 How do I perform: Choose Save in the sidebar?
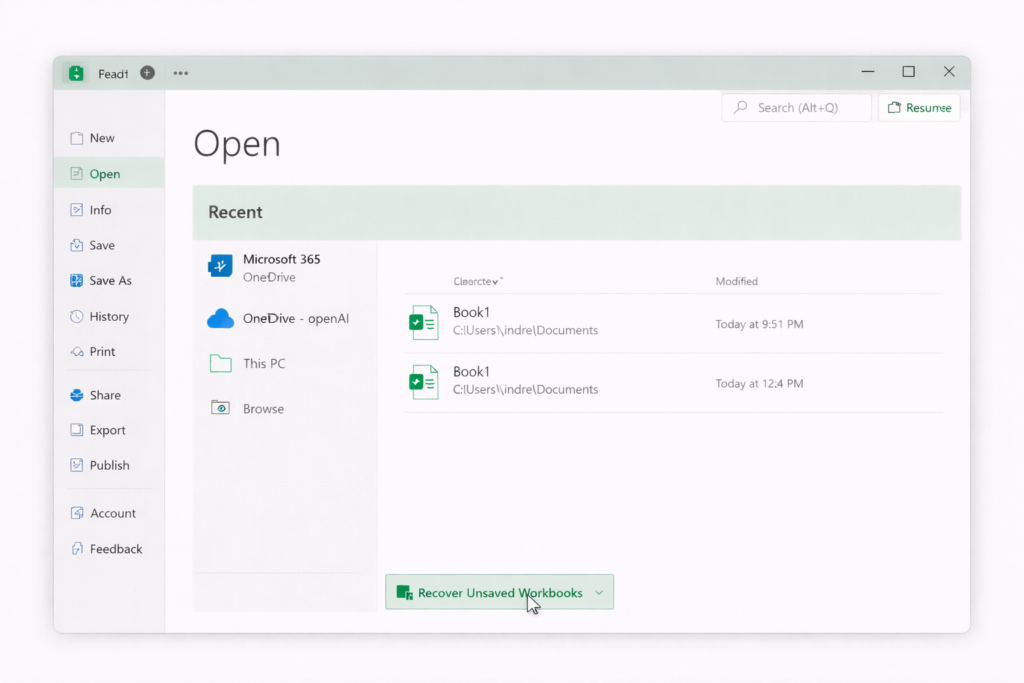pos(109,245)
